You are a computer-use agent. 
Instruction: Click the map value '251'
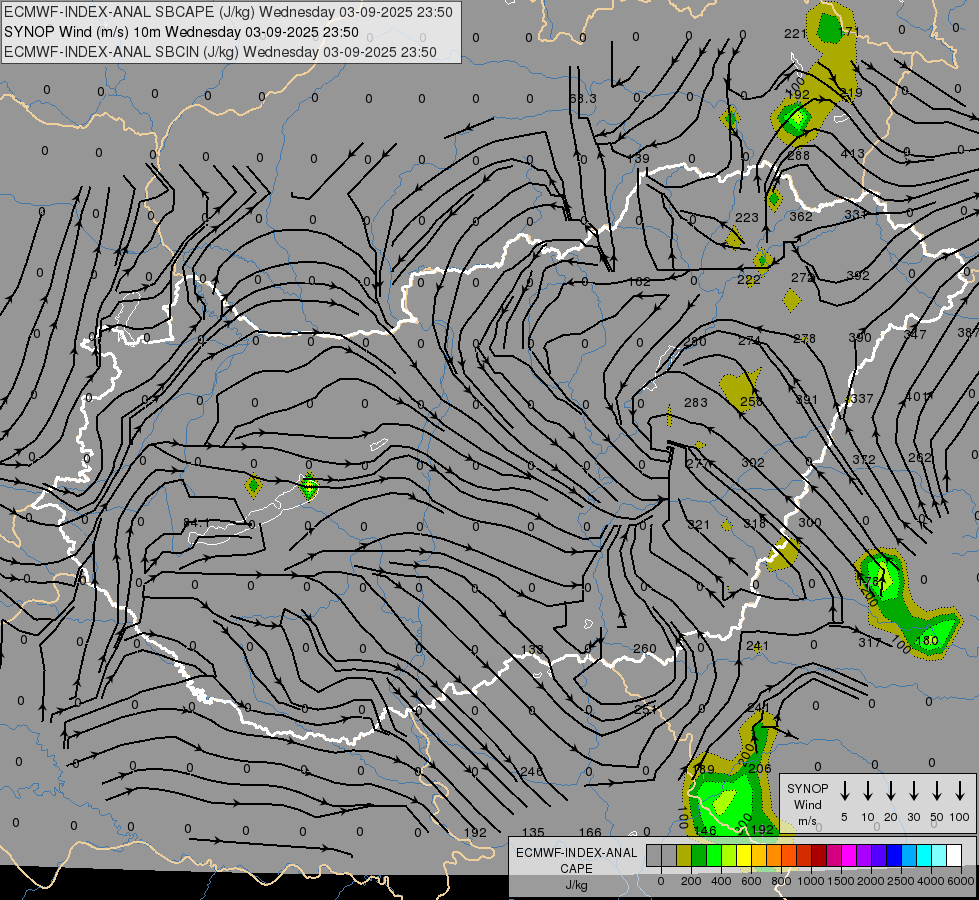pyautogui.click(x=645, y=710)
